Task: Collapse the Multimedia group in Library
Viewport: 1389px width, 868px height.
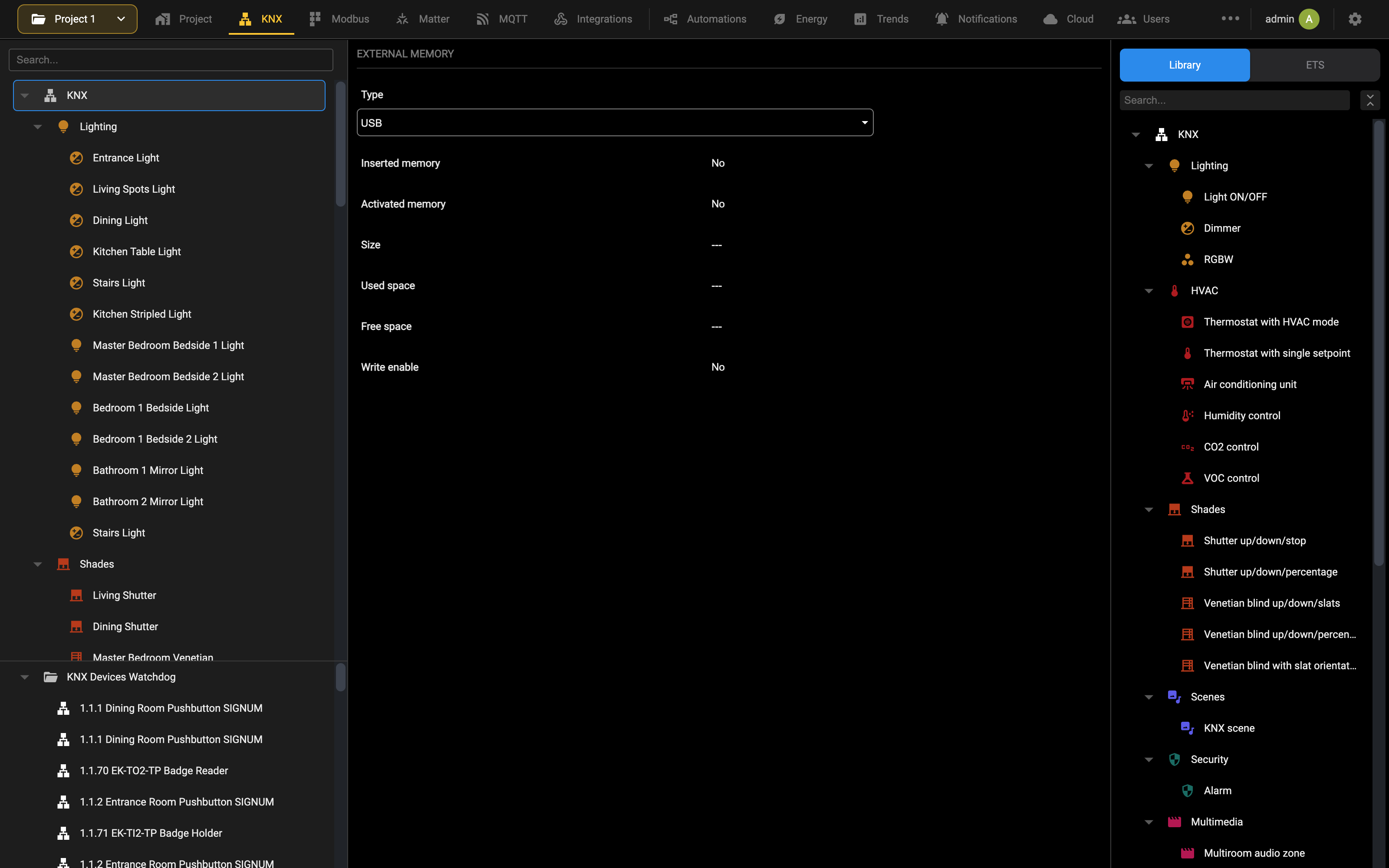Action: [x=1149, y=823]
